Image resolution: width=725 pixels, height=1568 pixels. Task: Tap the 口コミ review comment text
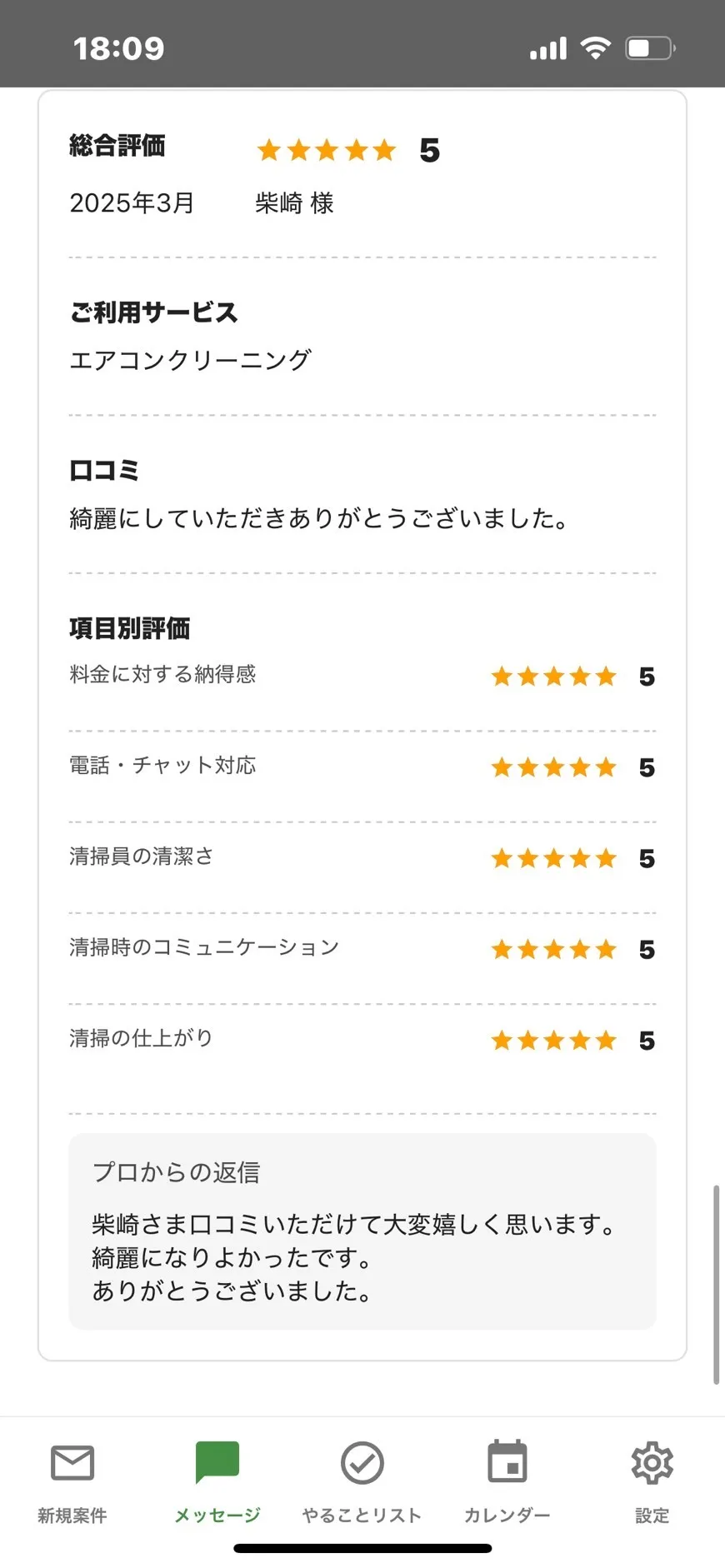tap(319, 519)
